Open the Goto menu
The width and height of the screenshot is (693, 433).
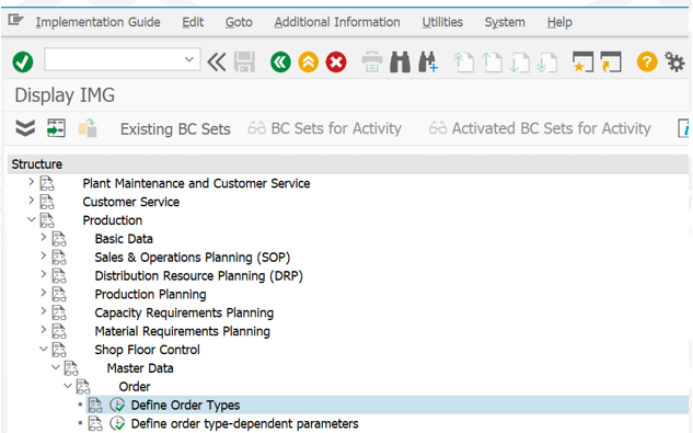pos(239,22)
